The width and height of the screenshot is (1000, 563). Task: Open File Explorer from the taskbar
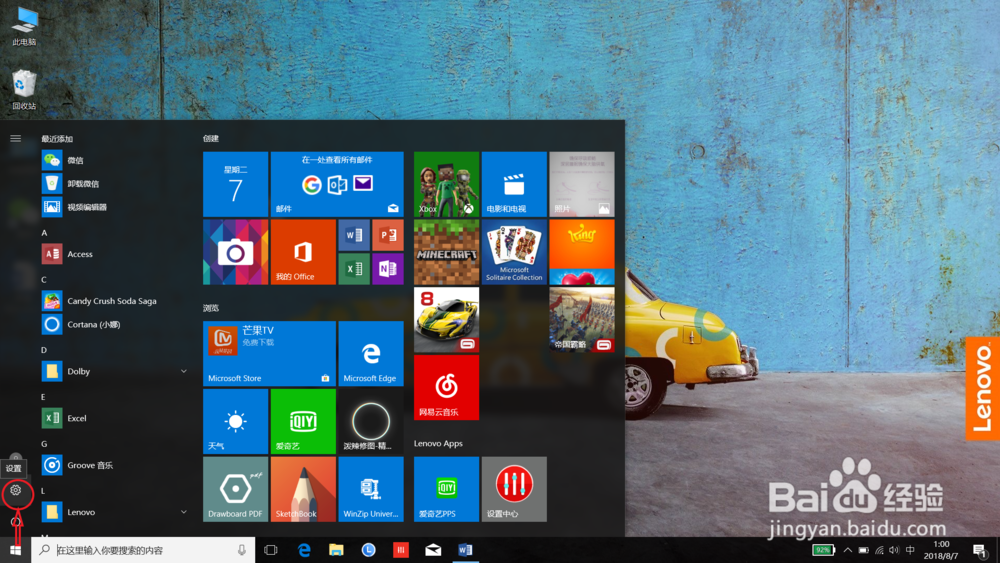[336, 550]
